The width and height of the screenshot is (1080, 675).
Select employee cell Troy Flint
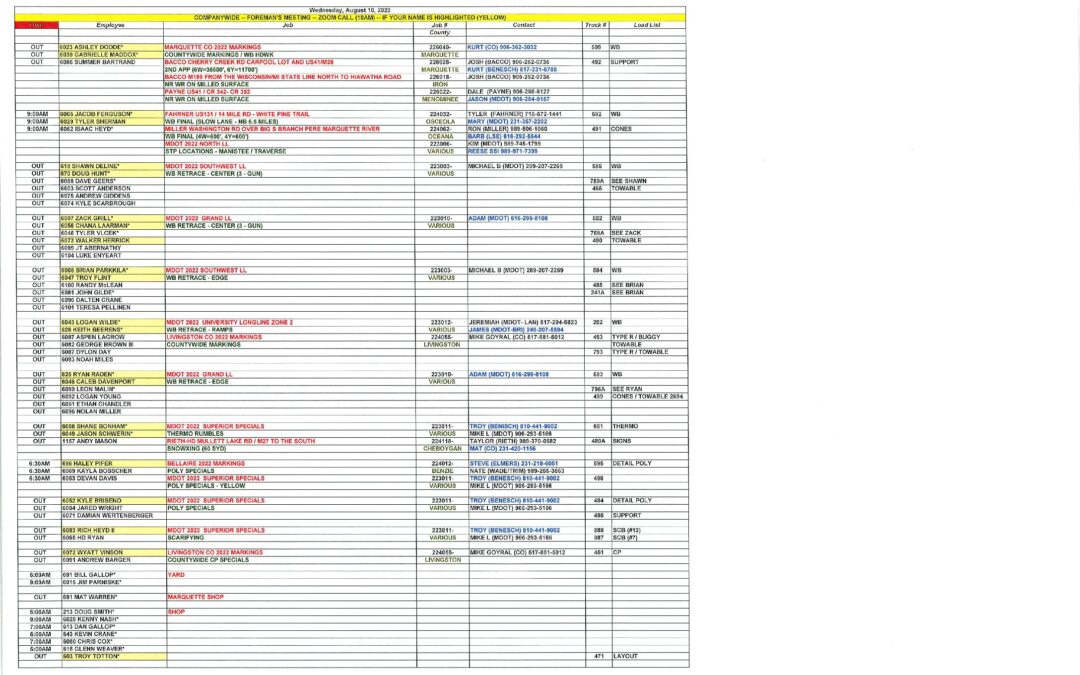click(112, 278)
